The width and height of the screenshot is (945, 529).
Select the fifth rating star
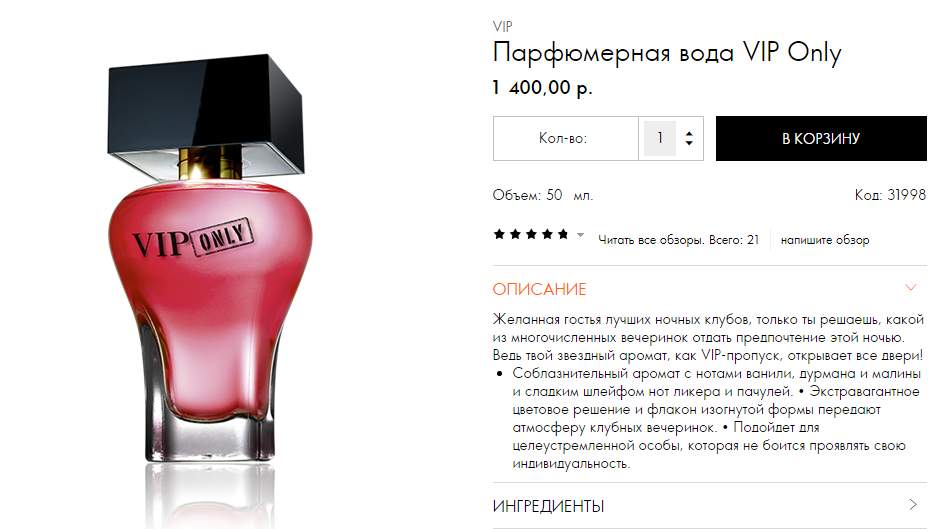(x=563, y=234)
